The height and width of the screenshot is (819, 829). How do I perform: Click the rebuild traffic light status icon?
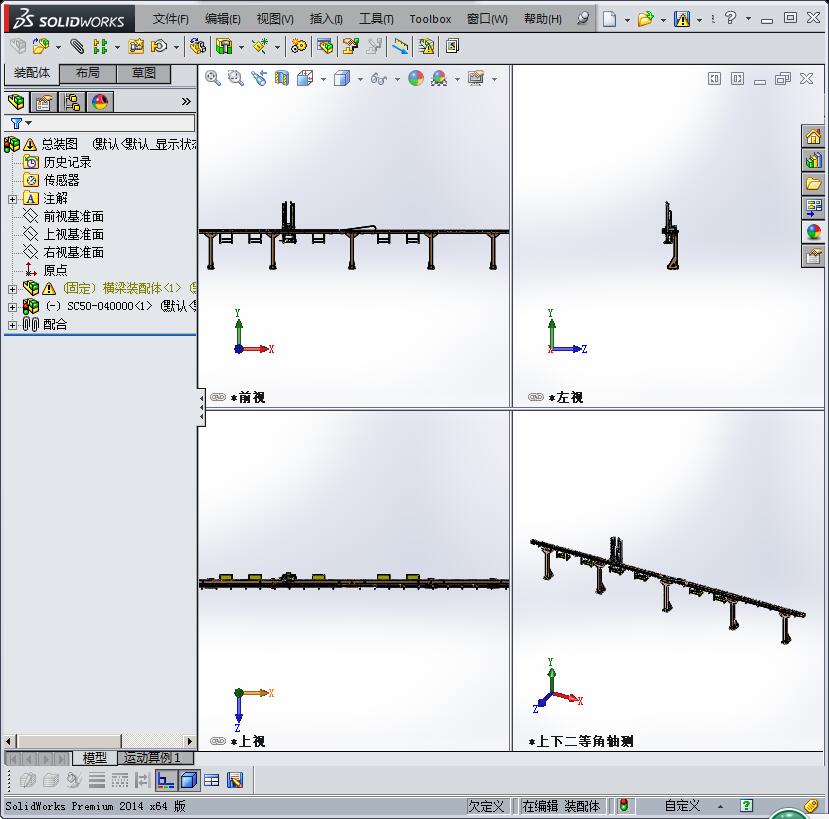coord(624,805)
